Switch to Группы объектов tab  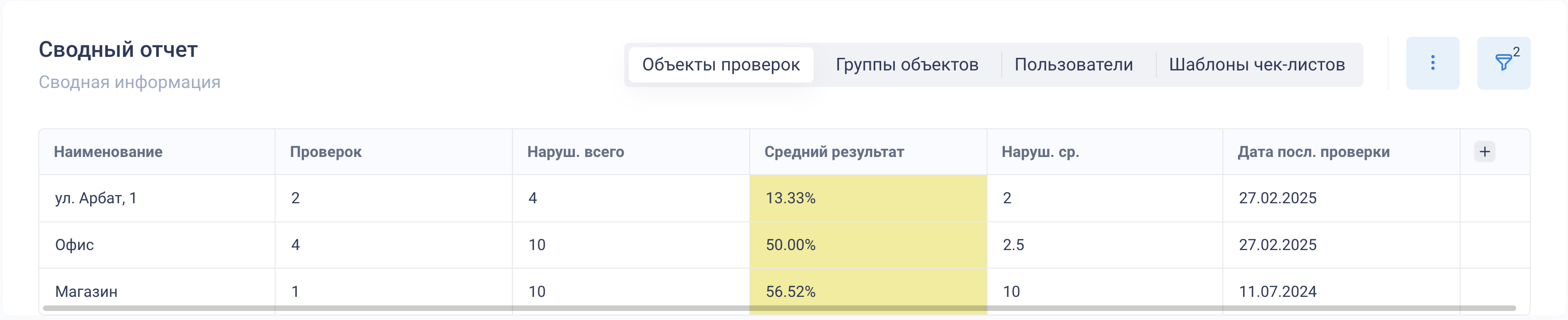point(907,64)
